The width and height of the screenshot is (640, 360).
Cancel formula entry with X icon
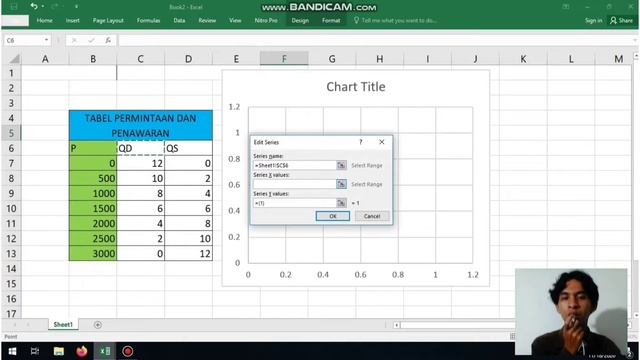[x=74, y=40]
